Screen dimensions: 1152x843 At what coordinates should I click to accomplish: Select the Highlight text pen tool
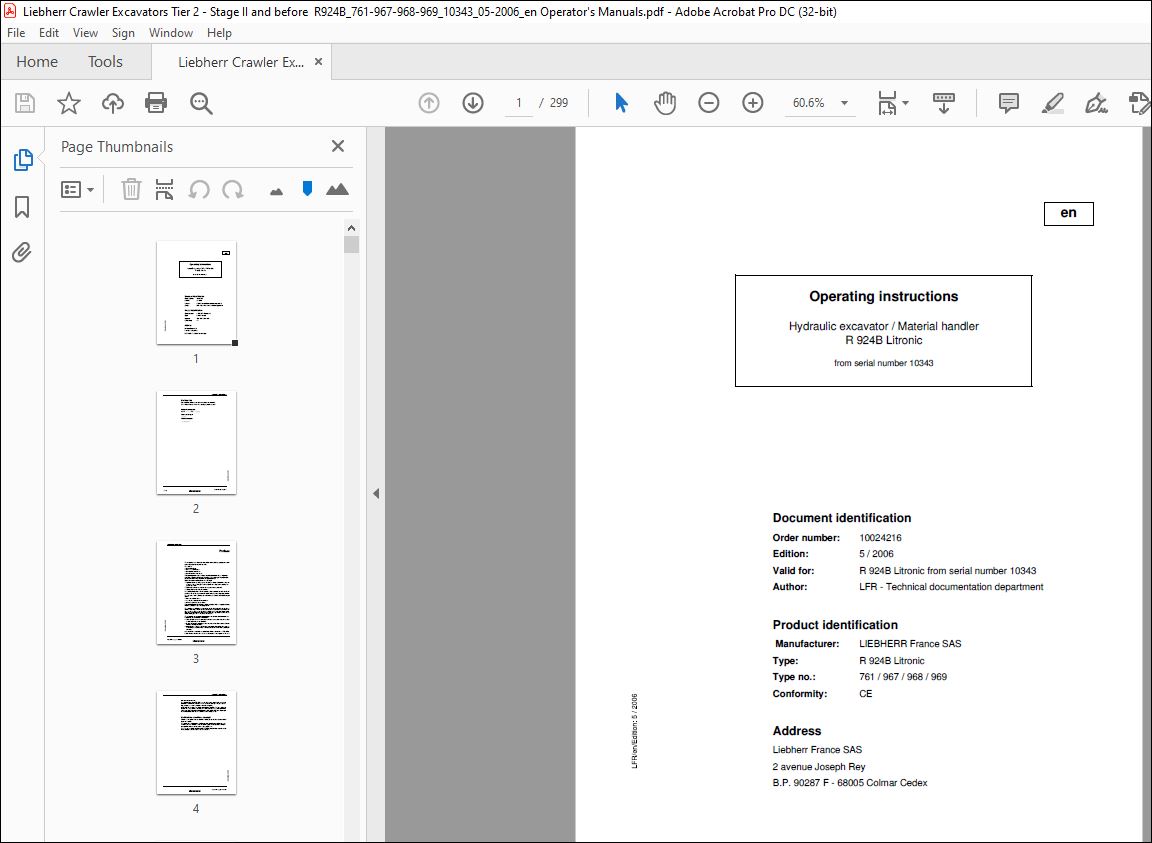pos(1053,103)
